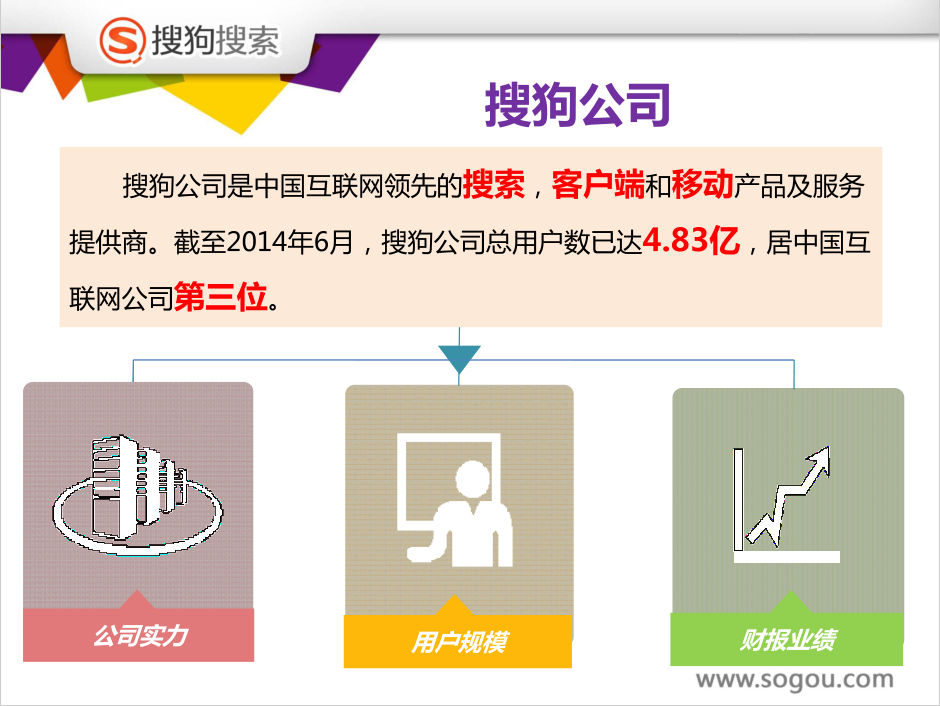The image size is (940, 706).
Task: Click the 搜狗搜索 logo text
Action: point(215,41)
